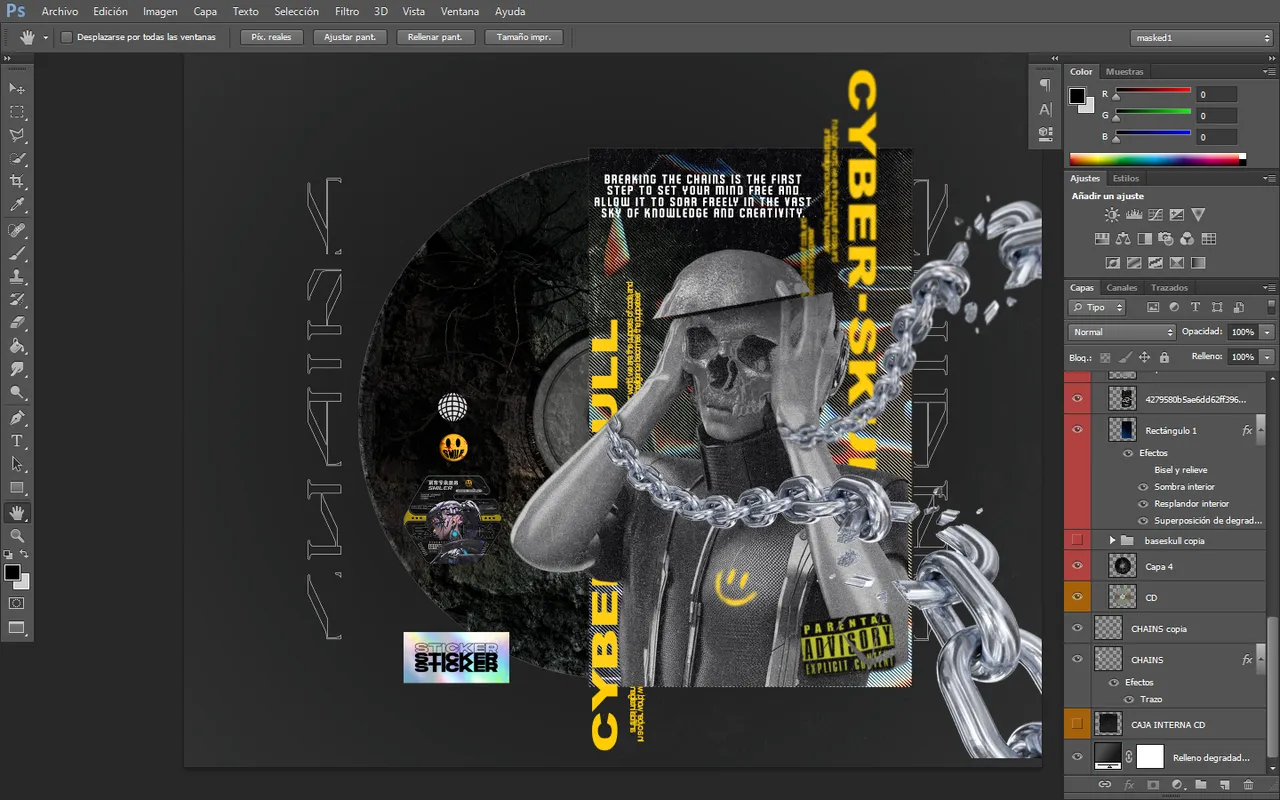Select the Quick Selection tool
1280x800 pixels.
pos(17,158)
